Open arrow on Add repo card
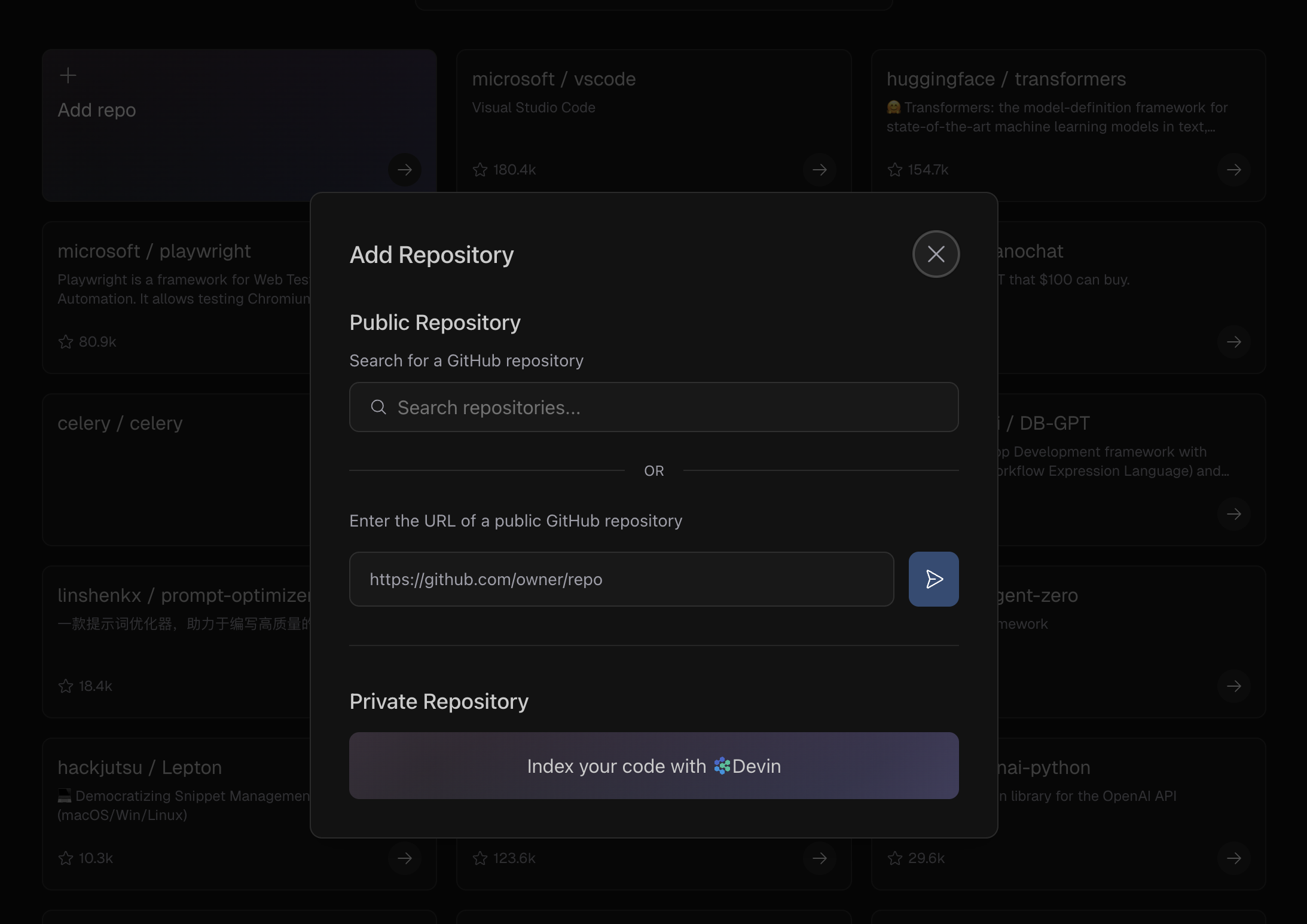The width and height of the screenshot is (1307, 924). [x=405, y=170]
